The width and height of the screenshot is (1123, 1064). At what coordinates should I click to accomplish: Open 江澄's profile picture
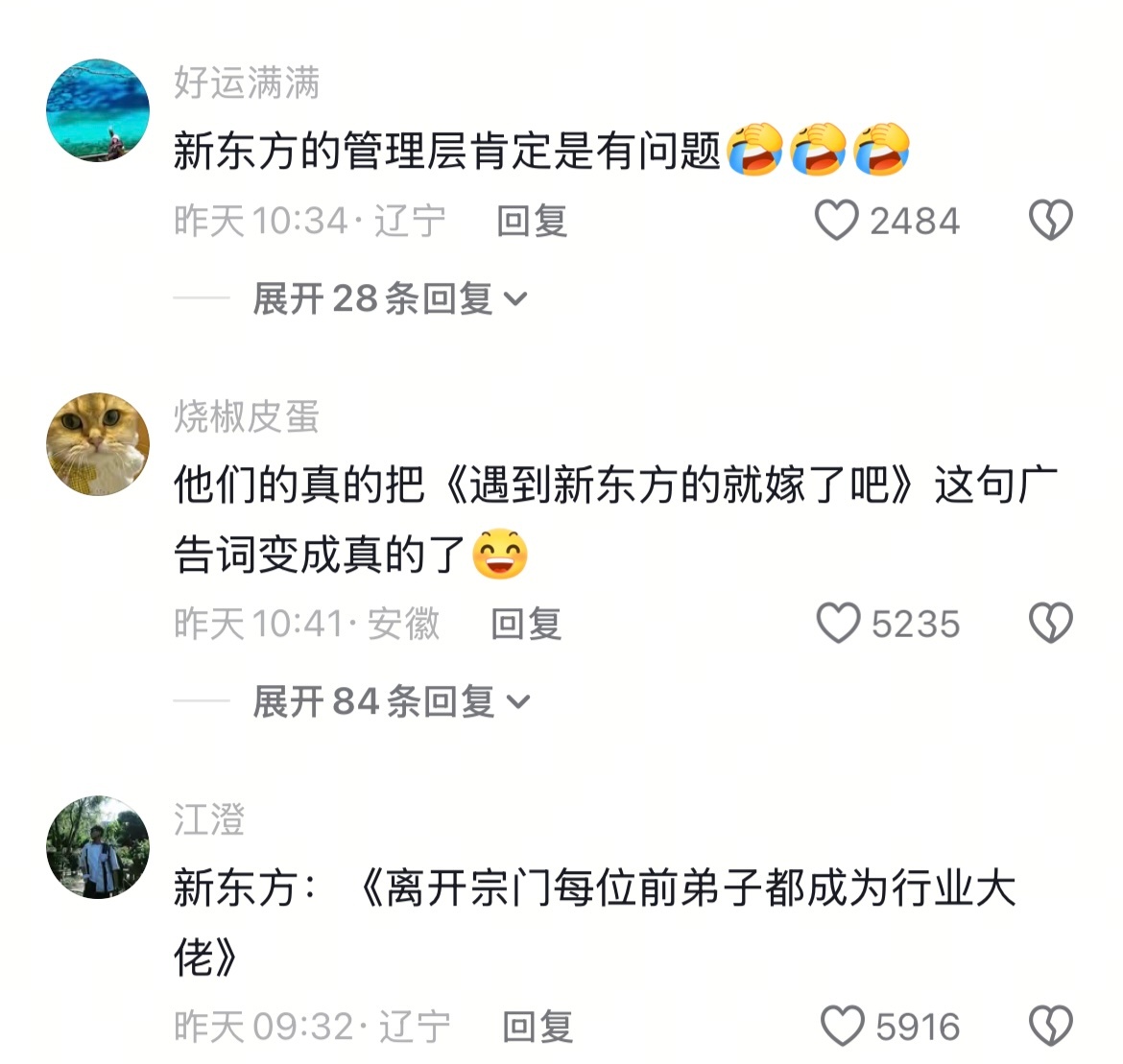click(98, 847)
